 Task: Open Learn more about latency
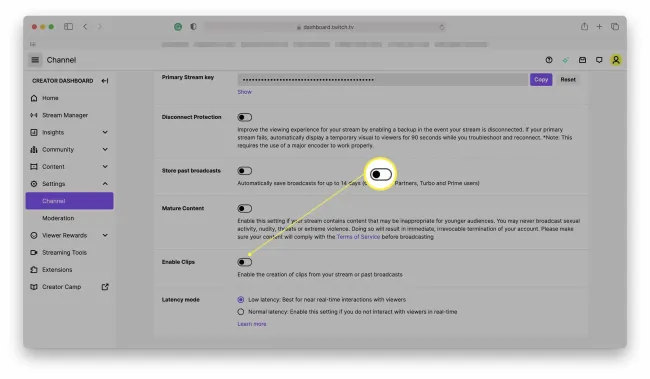[x=252, y=324]
